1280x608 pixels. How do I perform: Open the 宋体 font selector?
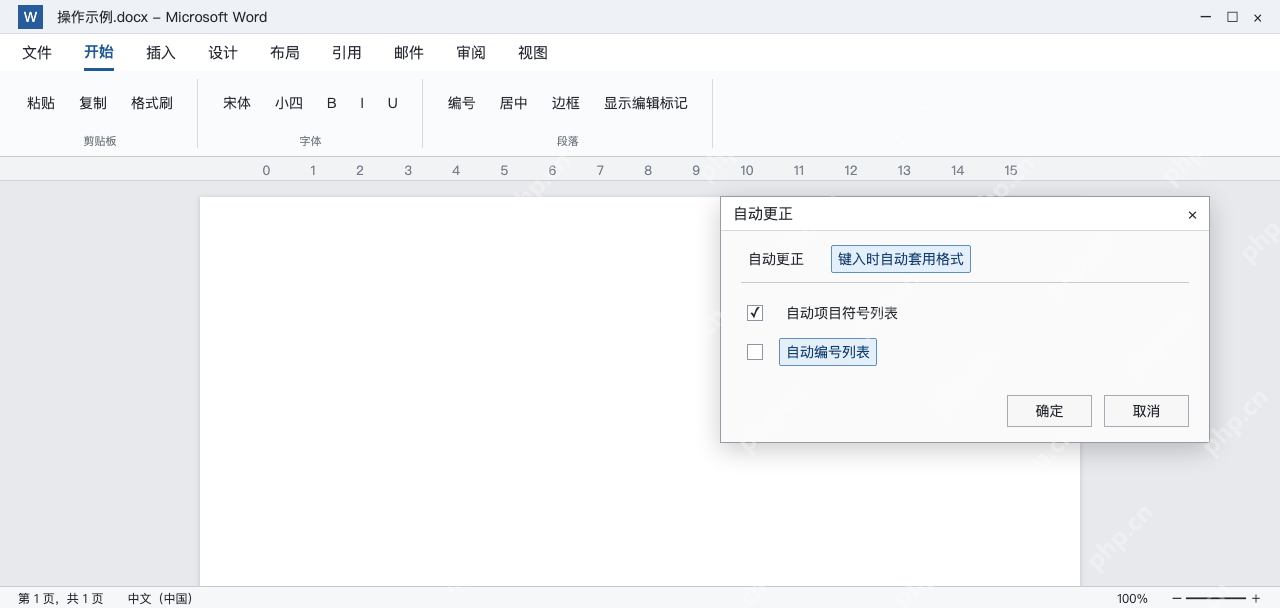tap(237, 103)
